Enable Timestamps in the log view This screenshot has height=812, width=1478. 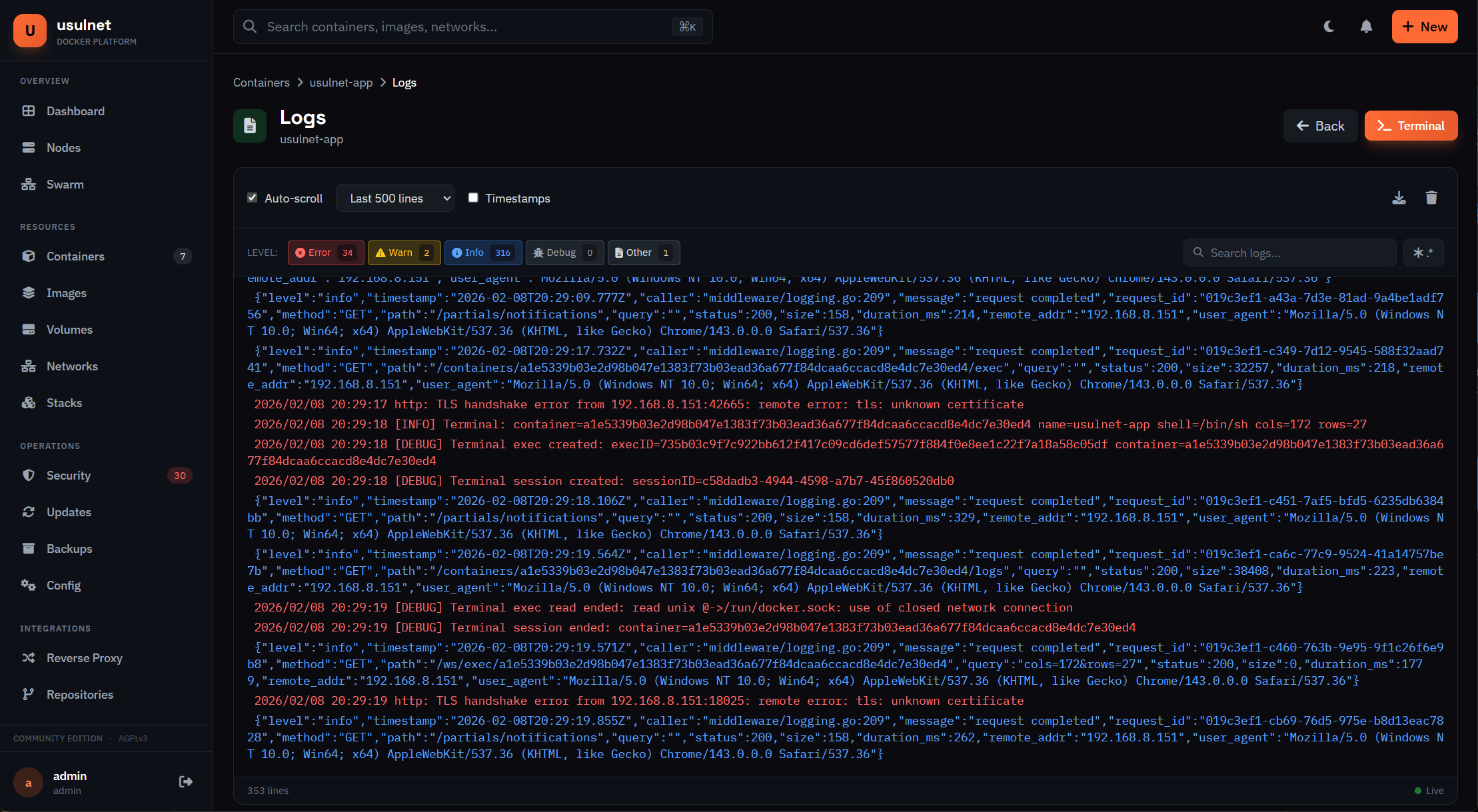473,197
